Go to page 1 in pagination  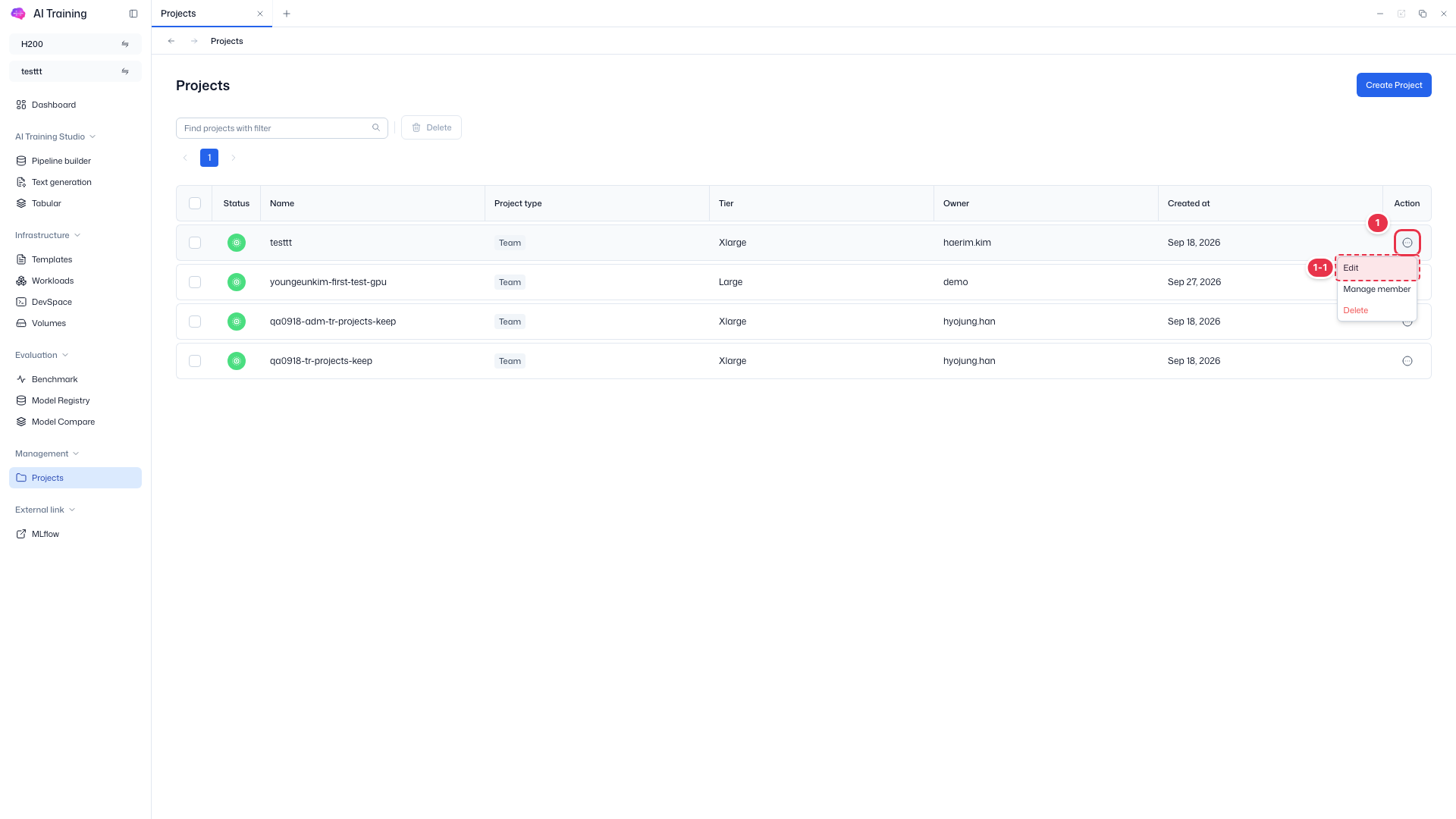[x=209, y=158]
